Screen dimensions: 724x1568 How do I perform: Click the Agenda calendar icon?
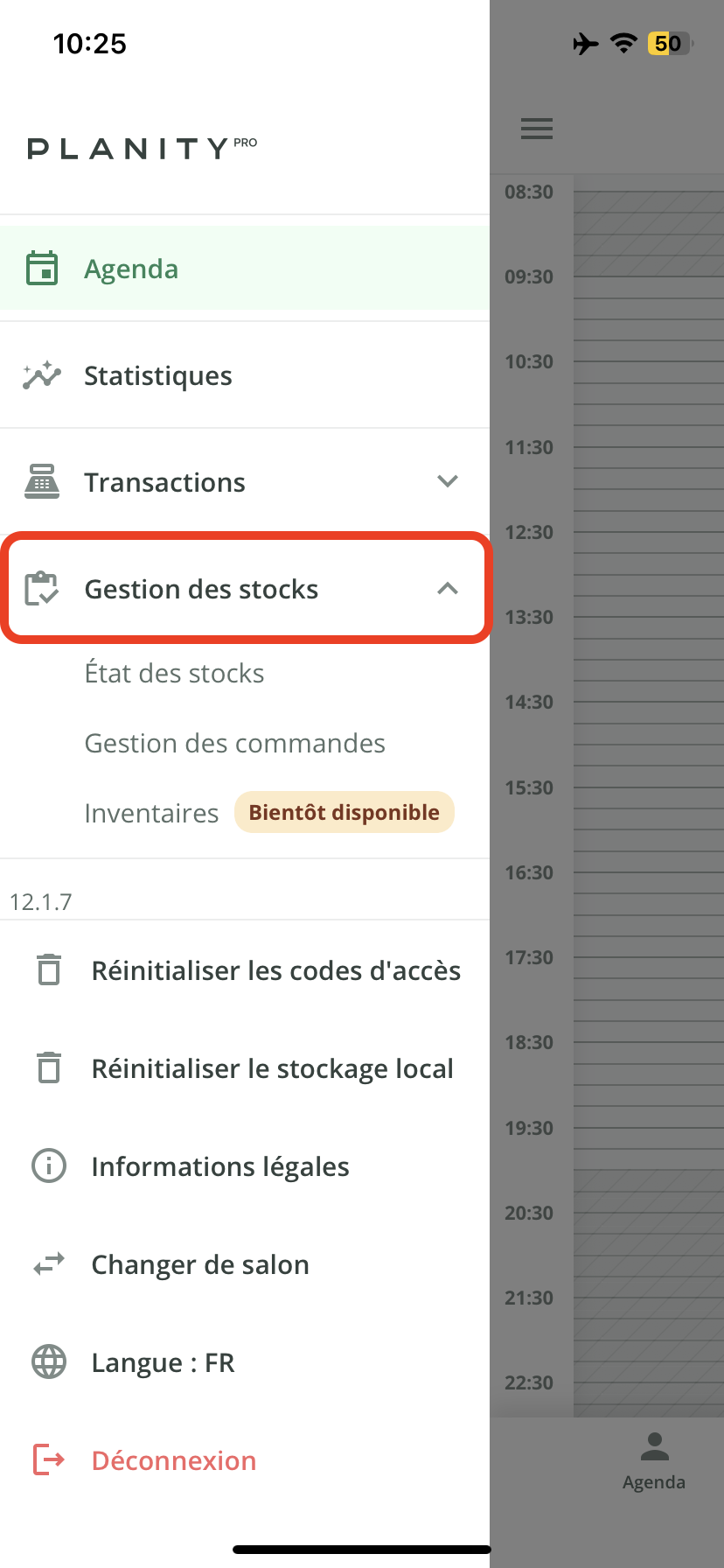click(x=42, y=269)
